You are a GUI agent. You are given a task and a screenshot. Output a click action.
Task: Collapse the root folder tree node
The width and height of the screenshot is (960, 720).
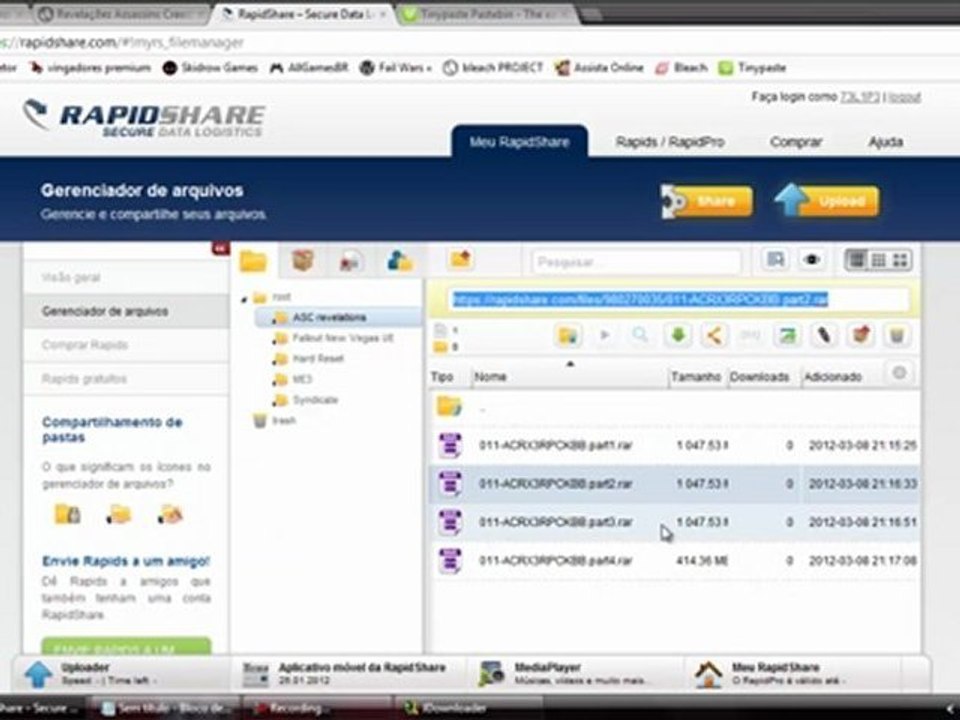point(244,299)
